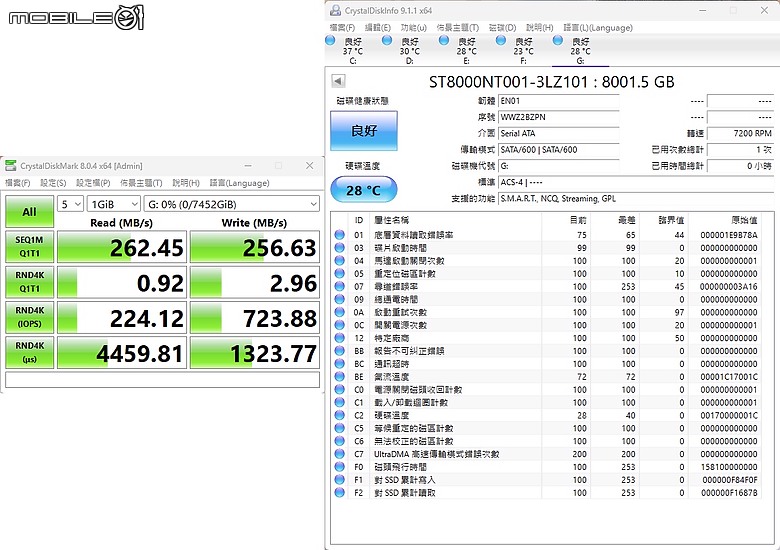Open 佈景主題(T) menu in CrystalDiskMark
Viewport: 780px width, 550px height.
coord(141,183)
